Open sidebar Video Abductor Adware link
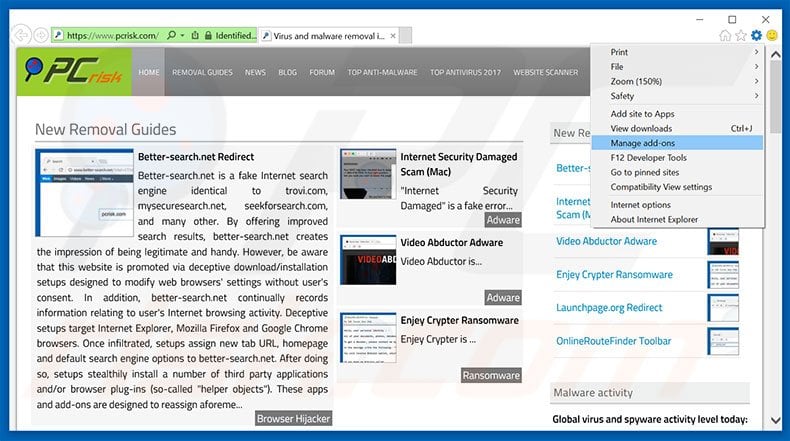 tap(607, 241)
